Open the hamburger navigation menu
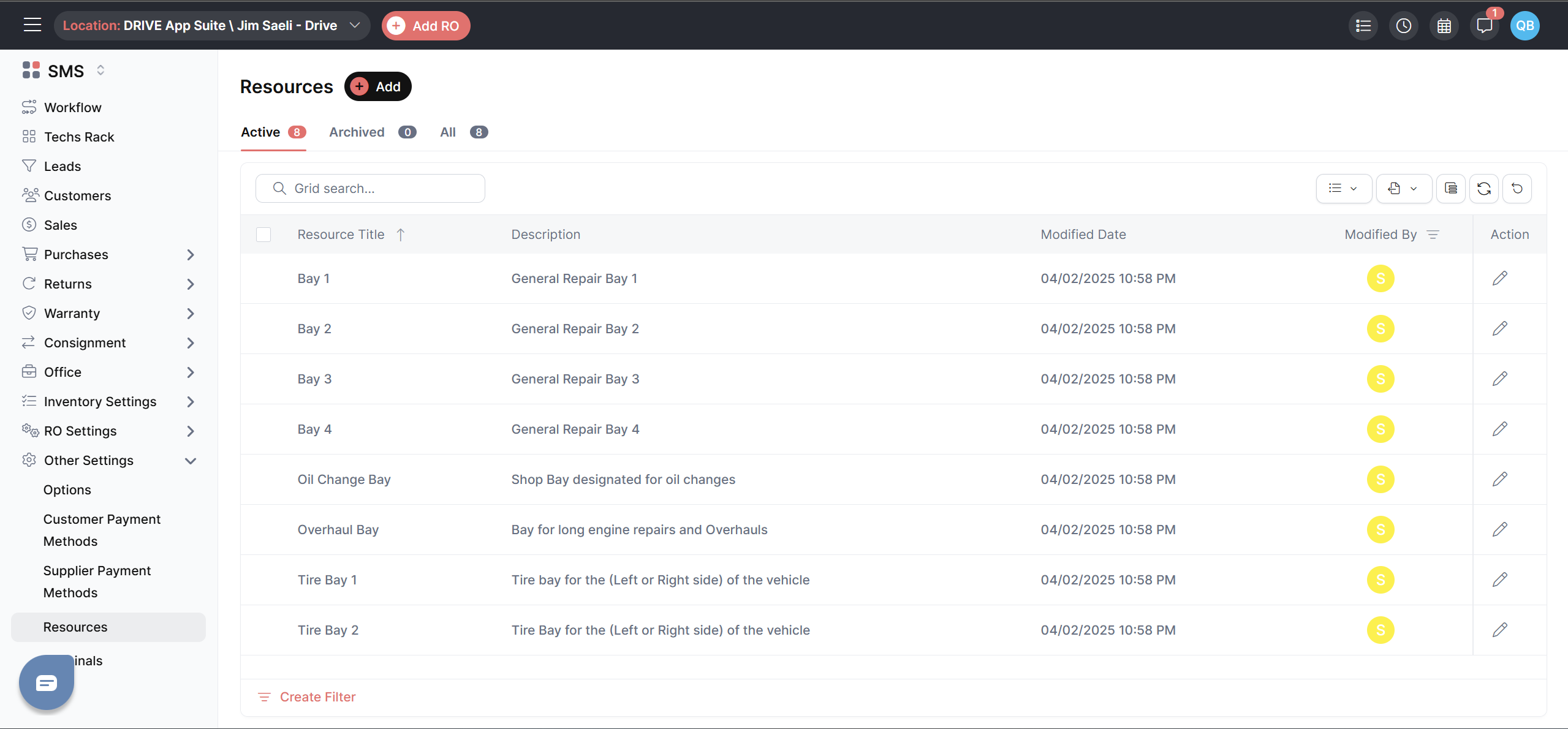The image size is (1568, 729). (x=32, y=25)
